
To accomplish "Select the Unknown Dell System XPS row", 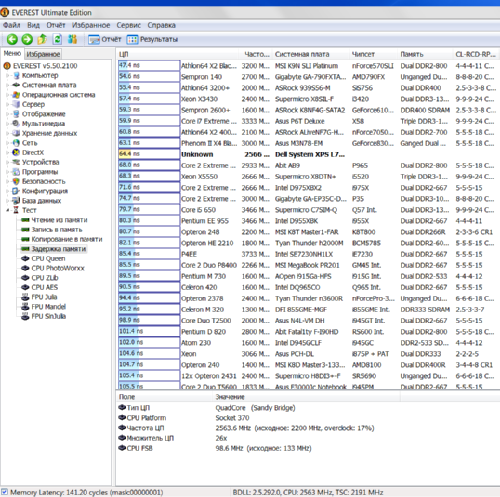I will (307, 154).
